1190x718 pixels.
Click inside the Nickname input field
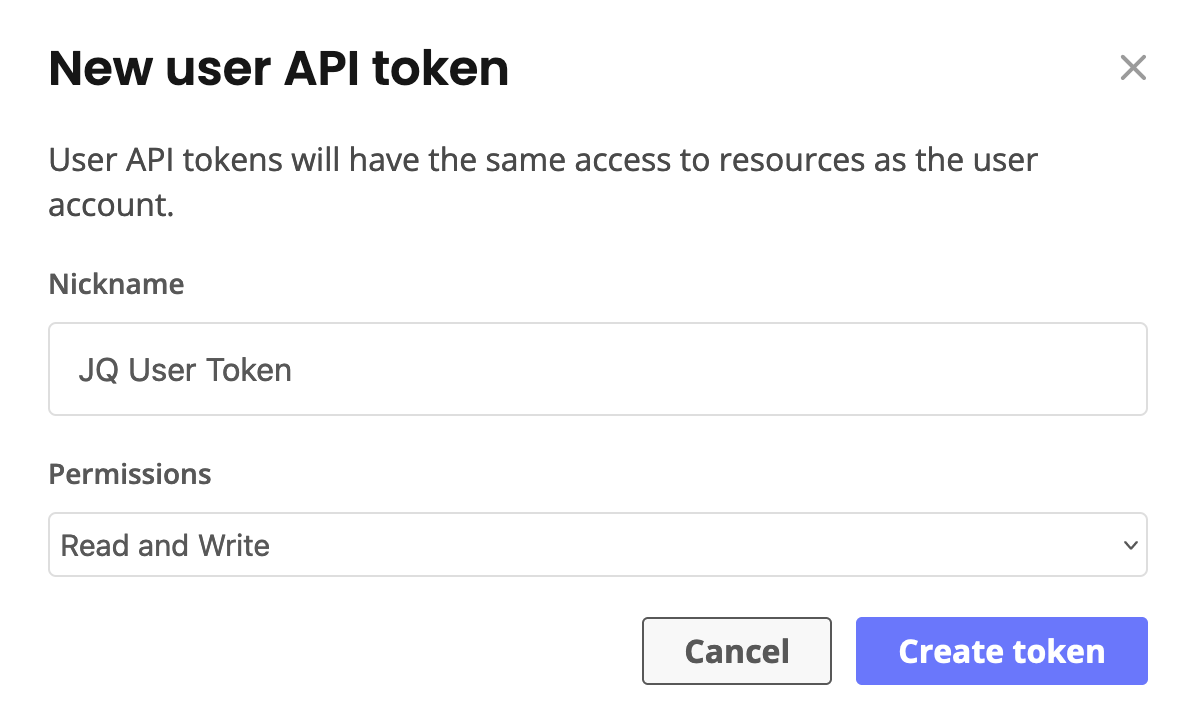[x=598, y=369]
